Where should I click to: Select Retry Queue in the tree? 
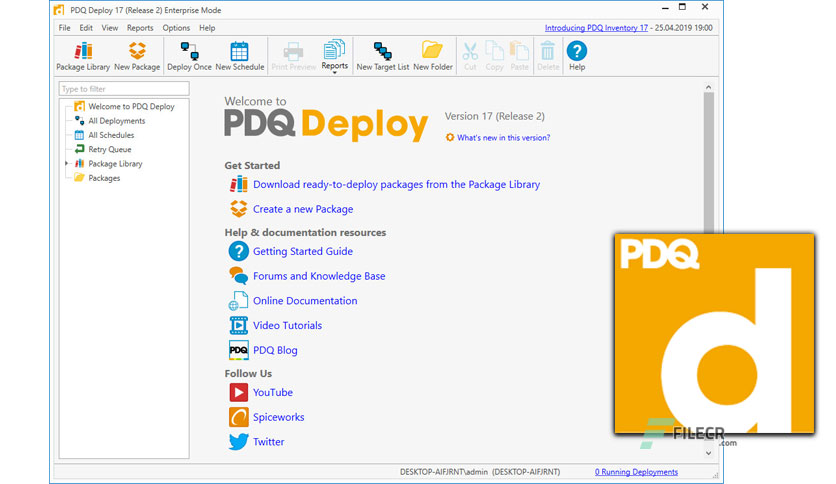click(109, 150)
